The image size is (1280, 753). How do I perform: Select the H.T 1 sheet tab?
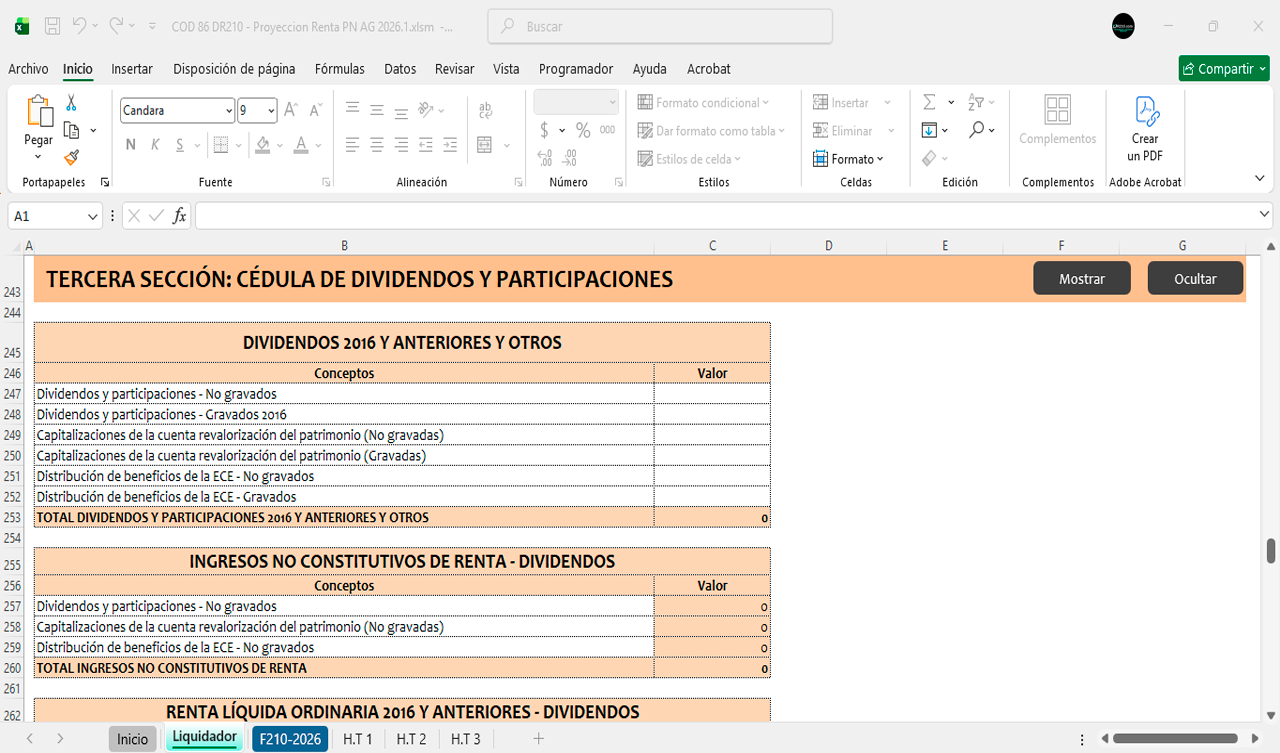[x=357, y=739]
